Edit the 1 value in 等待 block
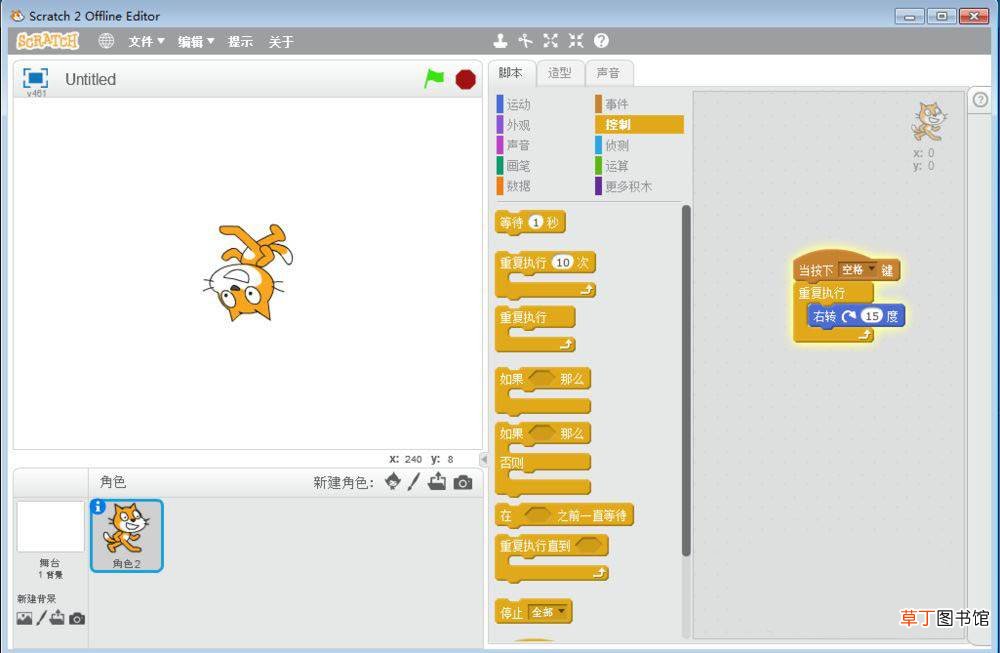1000x653 pixels. point(536,222)
